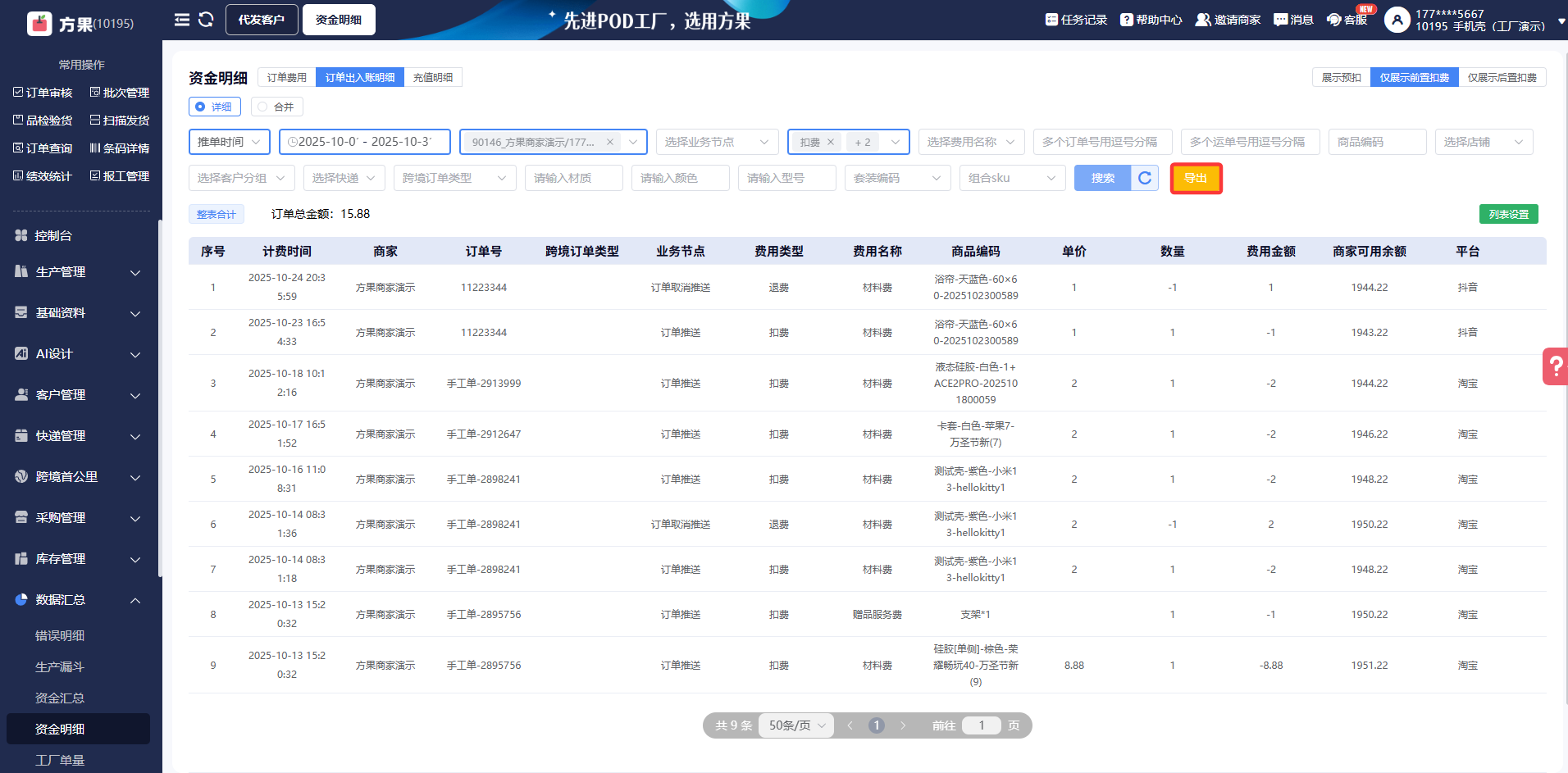Click the blue reset refresh icon beside 搜索
Viewport: 1568px width, 773px height.
(1145, 178)
